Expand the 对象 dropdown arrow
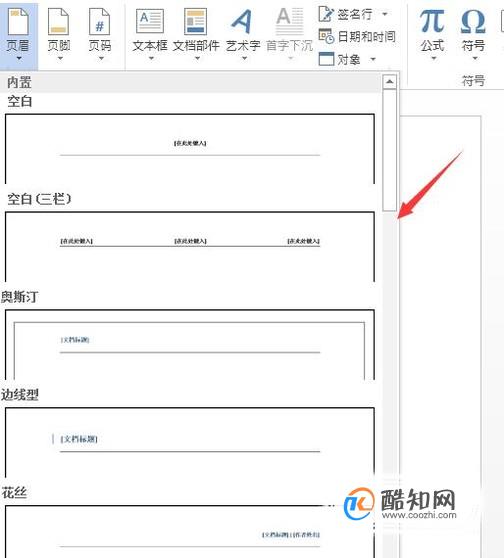The height and width of the screenshot is (558, 504). [x=373, y=59]
